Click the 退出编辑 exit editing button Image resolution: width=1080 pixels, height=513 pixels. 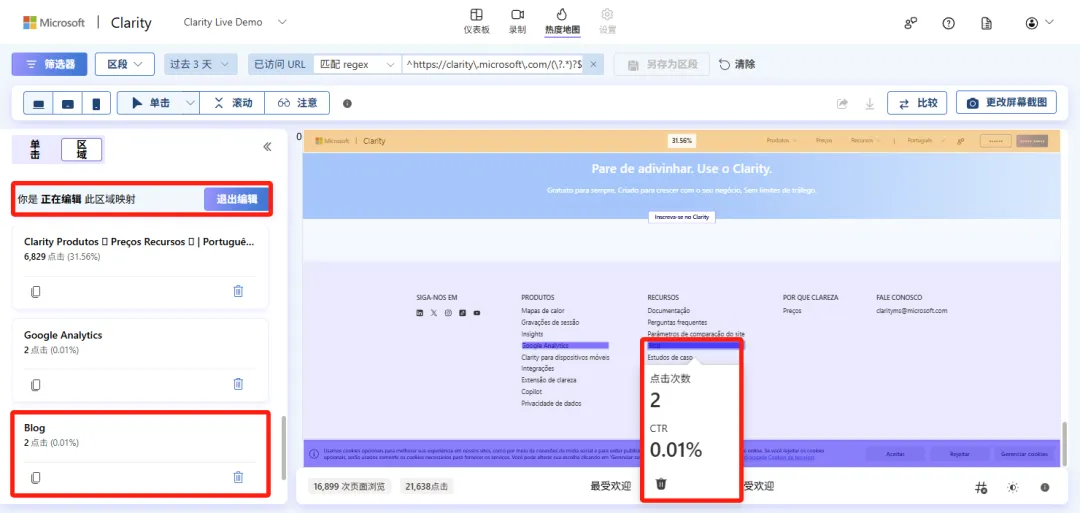[237, 200]
